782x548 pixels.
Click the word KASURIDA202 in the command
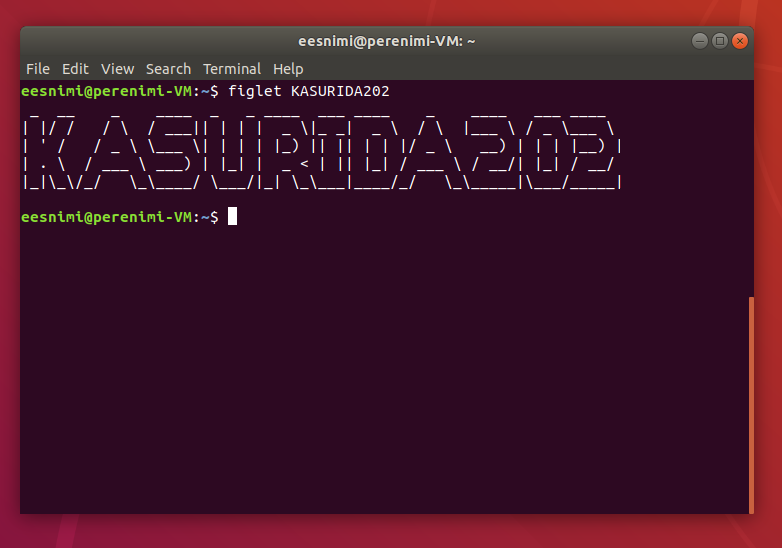(339, 92)
